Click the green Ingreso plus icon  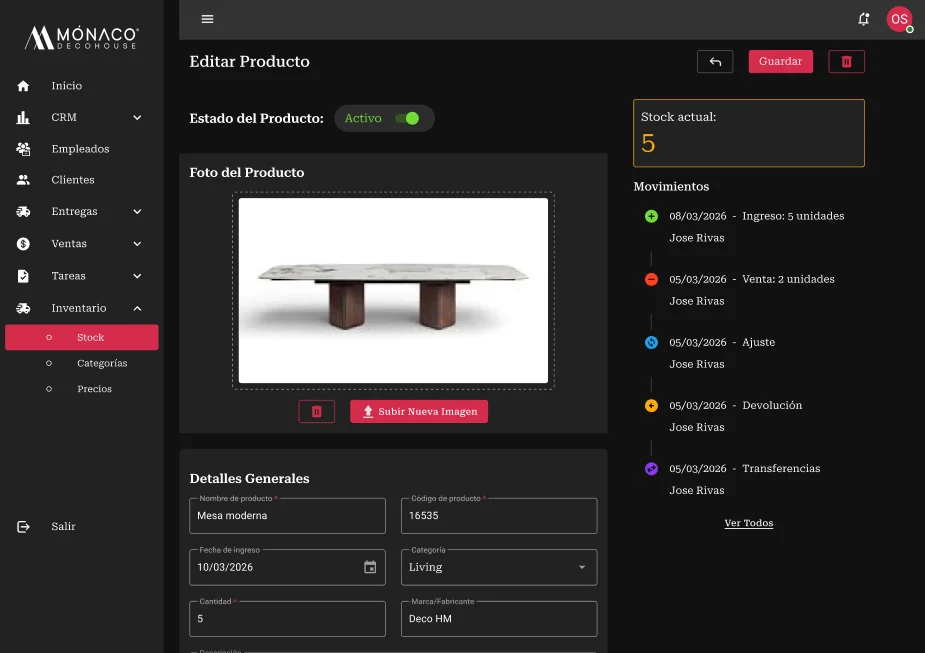pos(651,216)
